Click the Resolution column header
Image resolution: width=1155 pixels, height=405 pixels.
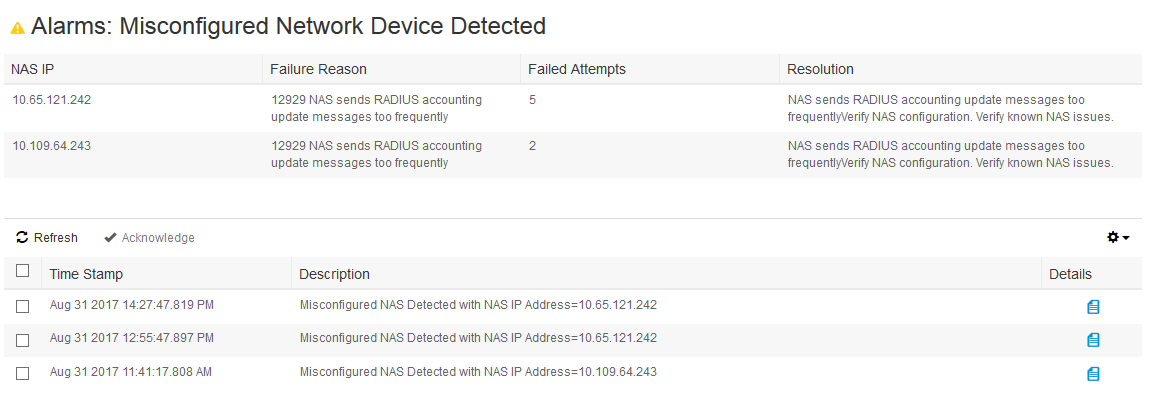[x=821, y=69]
